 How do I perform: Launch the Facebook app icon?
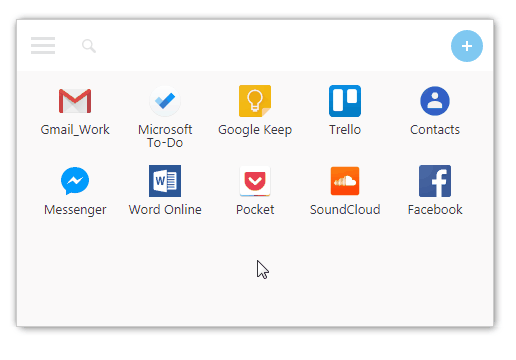tap(435, 181)
